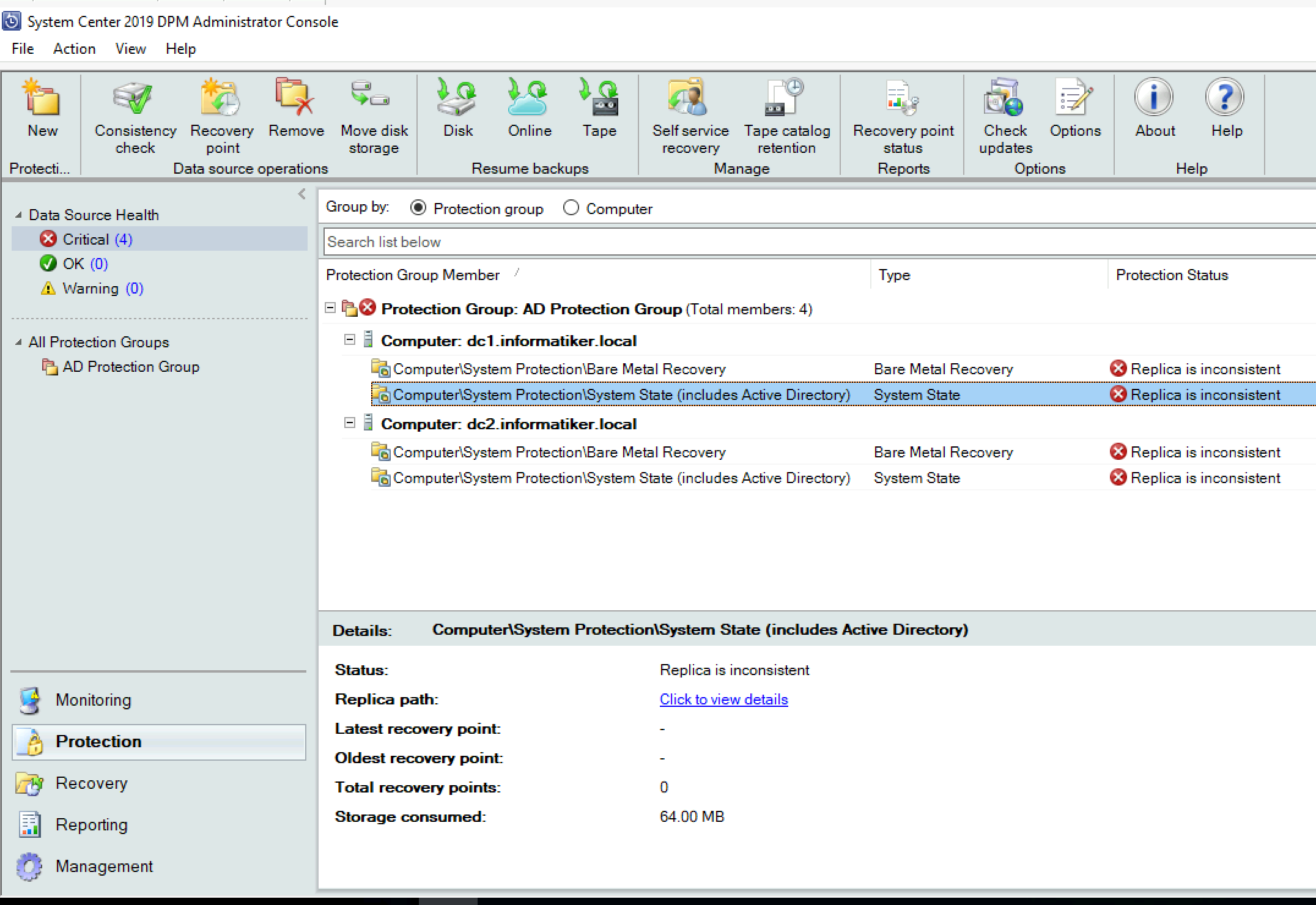Screen dimensions: 1316x905
Task: Open Tape catalog retention
Action: (x=787, y=116)
